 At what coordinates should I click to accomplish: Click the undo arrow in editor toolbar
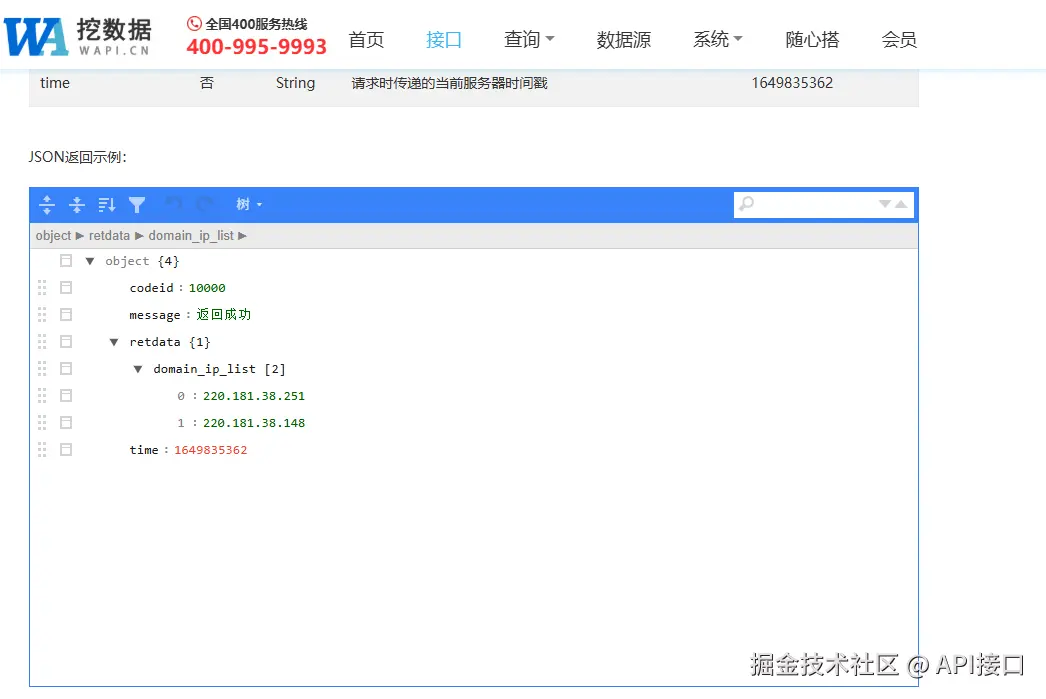[173, 204]
